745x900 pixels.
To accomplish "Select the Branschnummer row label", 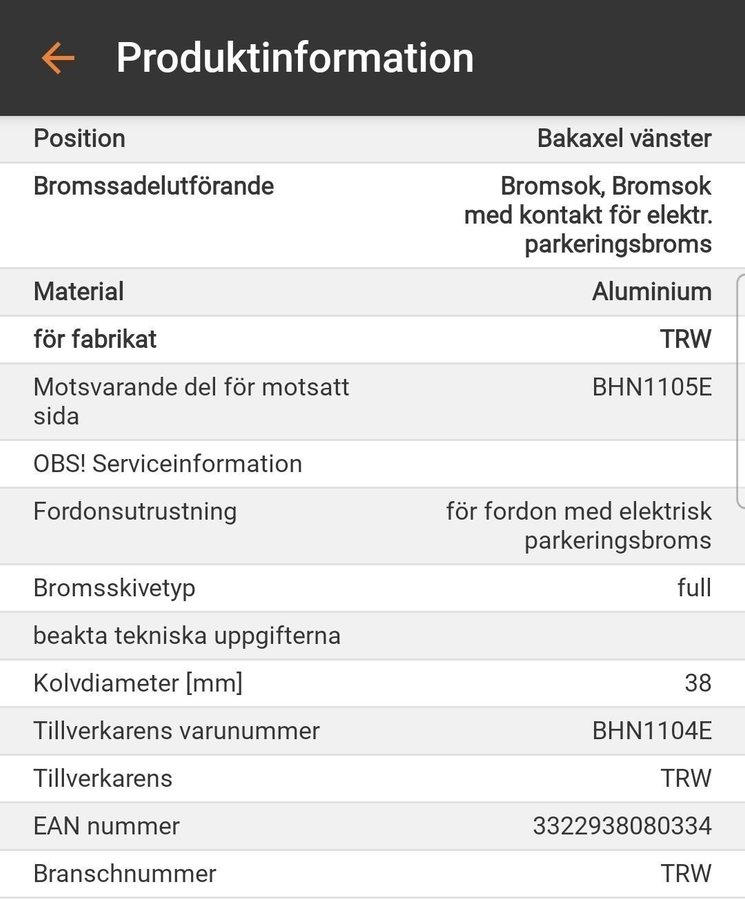I will click(x=125, y=874).
